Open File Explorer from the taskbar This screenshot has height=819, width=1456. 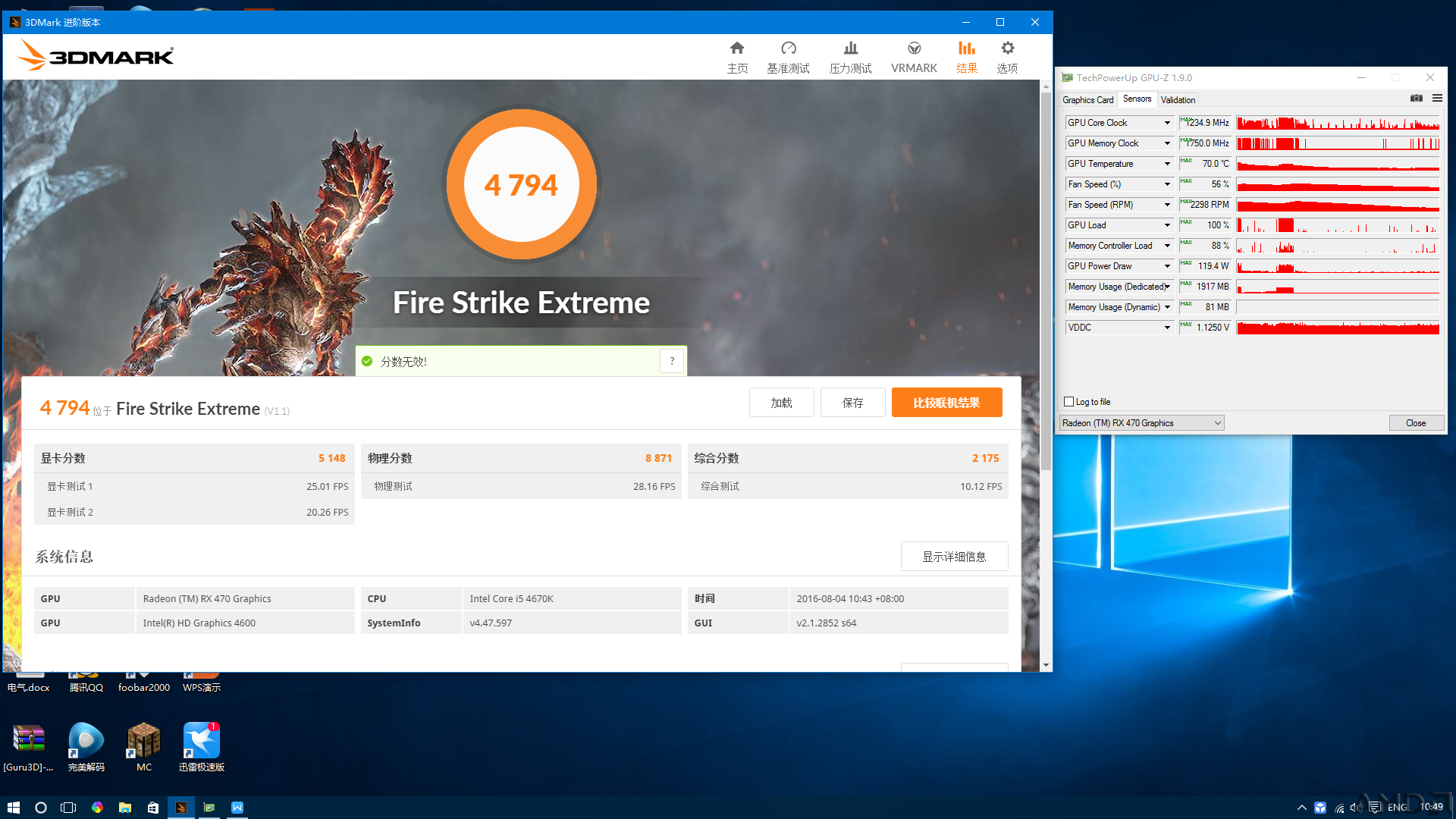click(125, 808)
